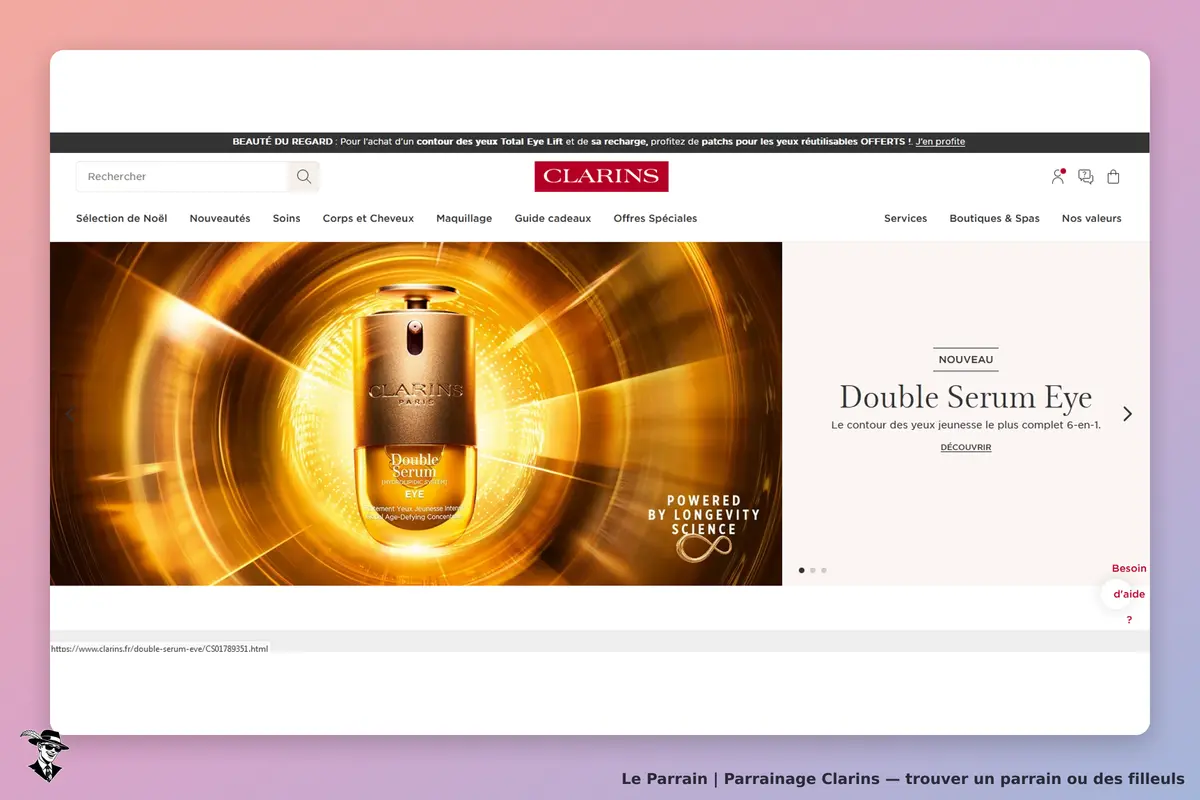Open the shopping bag icon
This screenshot has height=800, width=1200.
(1113, 177)
